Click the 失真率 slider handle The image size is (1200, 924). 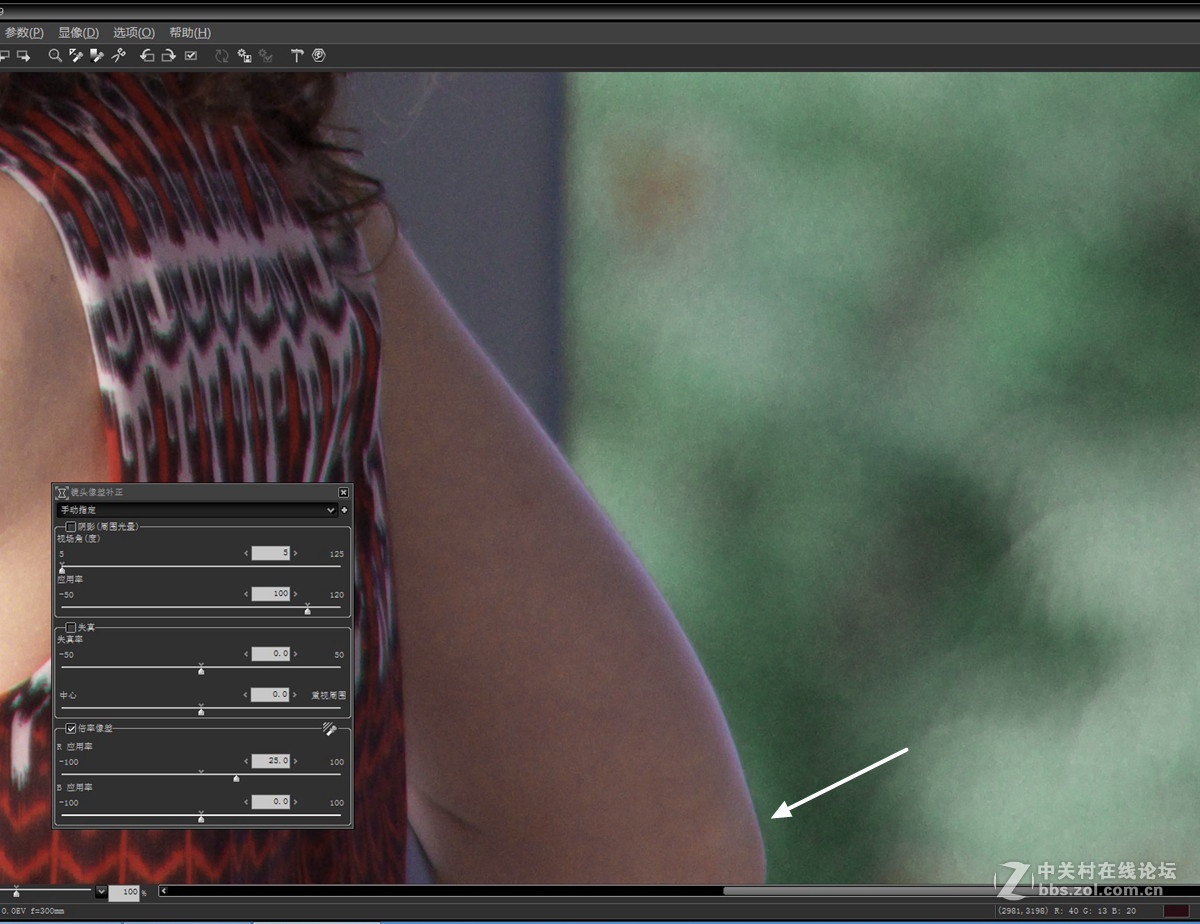click(201, 670)
